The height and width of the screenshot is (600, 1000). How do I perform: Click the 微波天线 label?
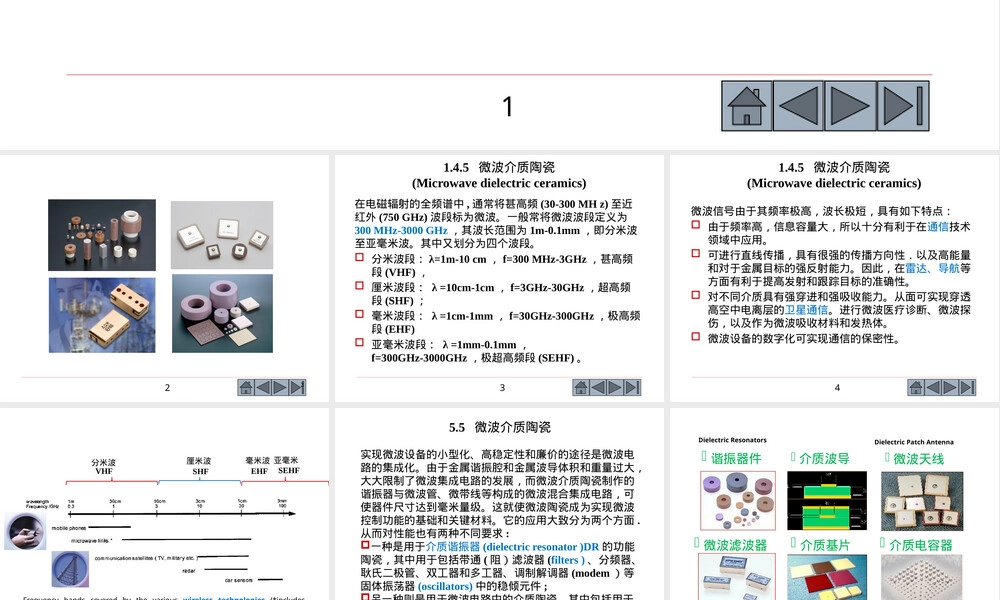point(919,458)
